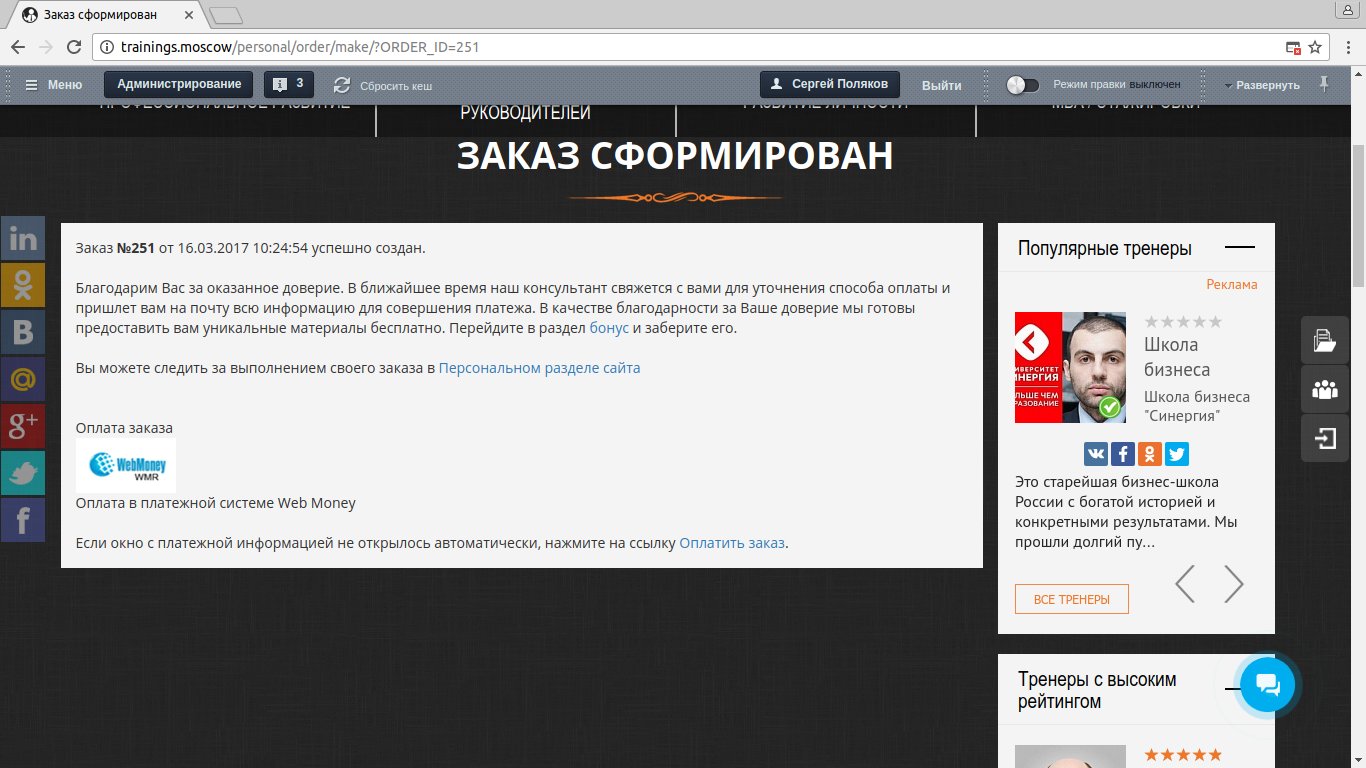Click the login arrow icon on right edge
The width and height of the screenshot is (1366, 768).
[x=1325, y=438]
